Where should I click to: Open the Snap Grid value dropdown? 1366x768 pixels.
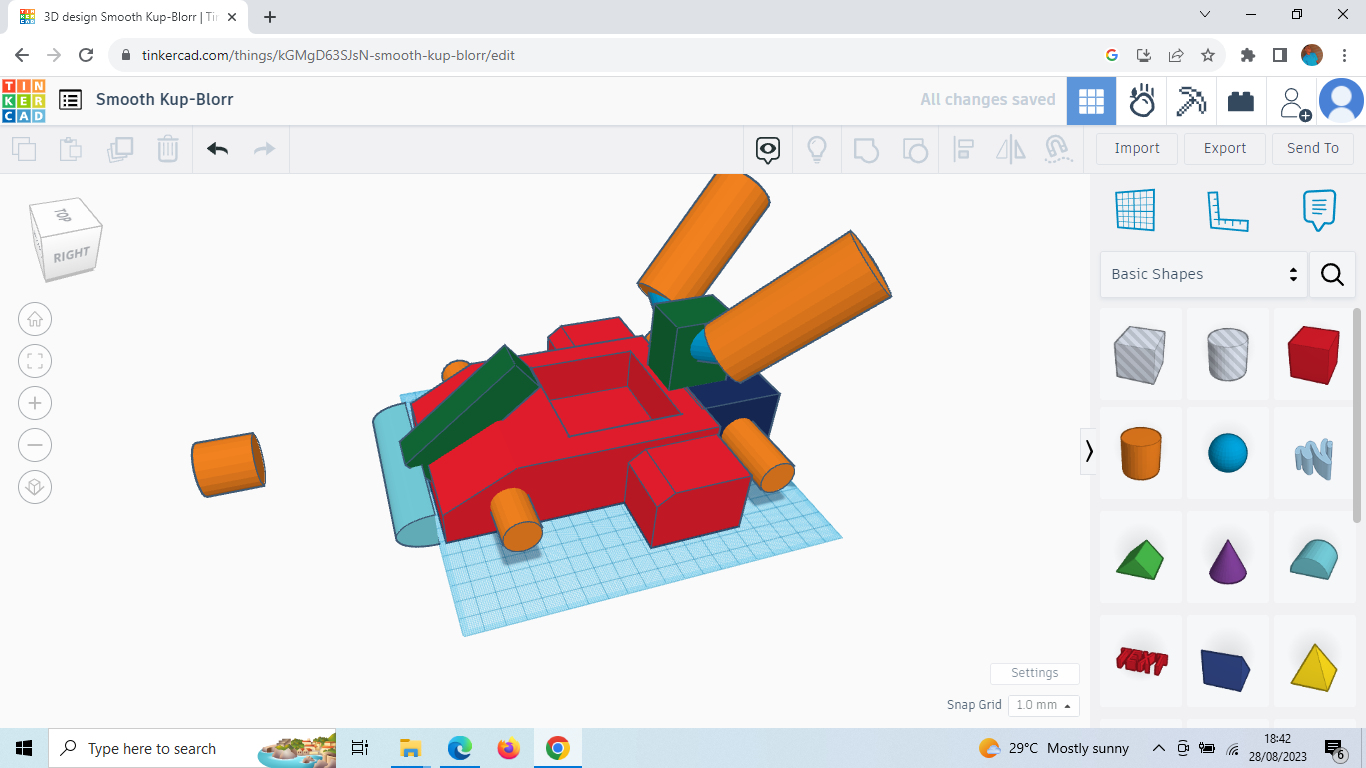point(1043,705)
